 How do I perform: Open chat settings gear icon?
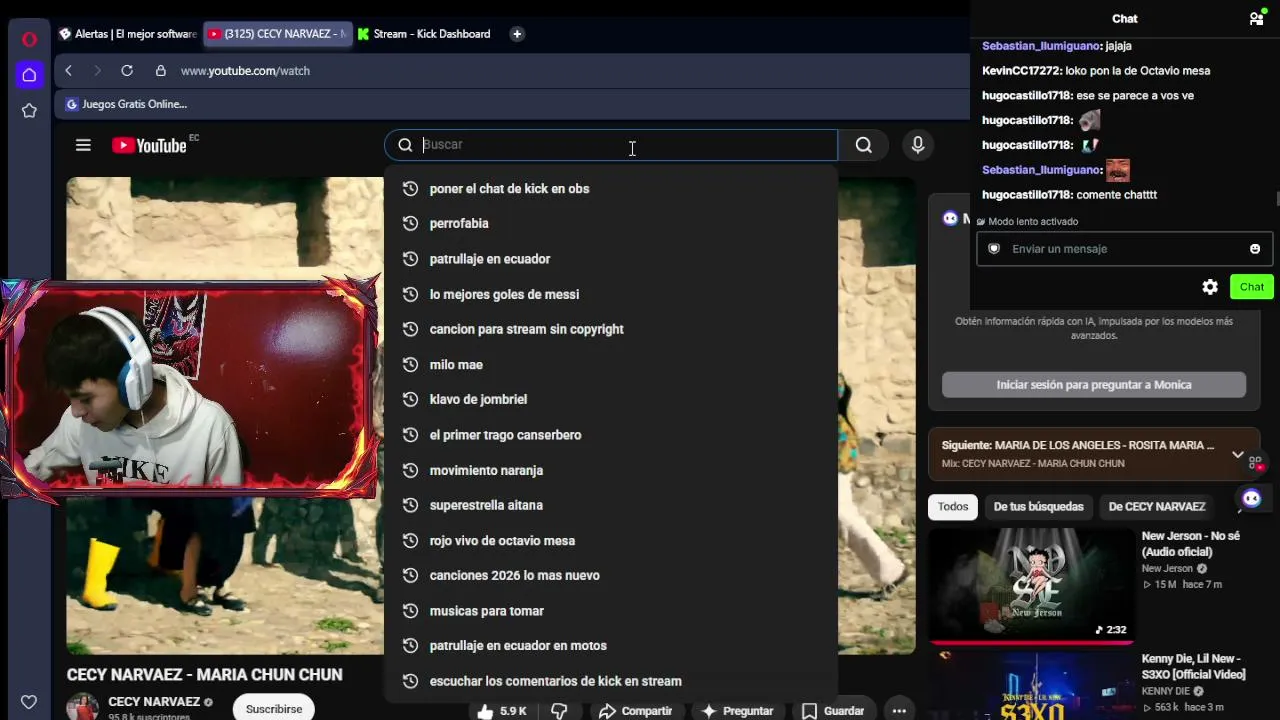point(1210,287)
